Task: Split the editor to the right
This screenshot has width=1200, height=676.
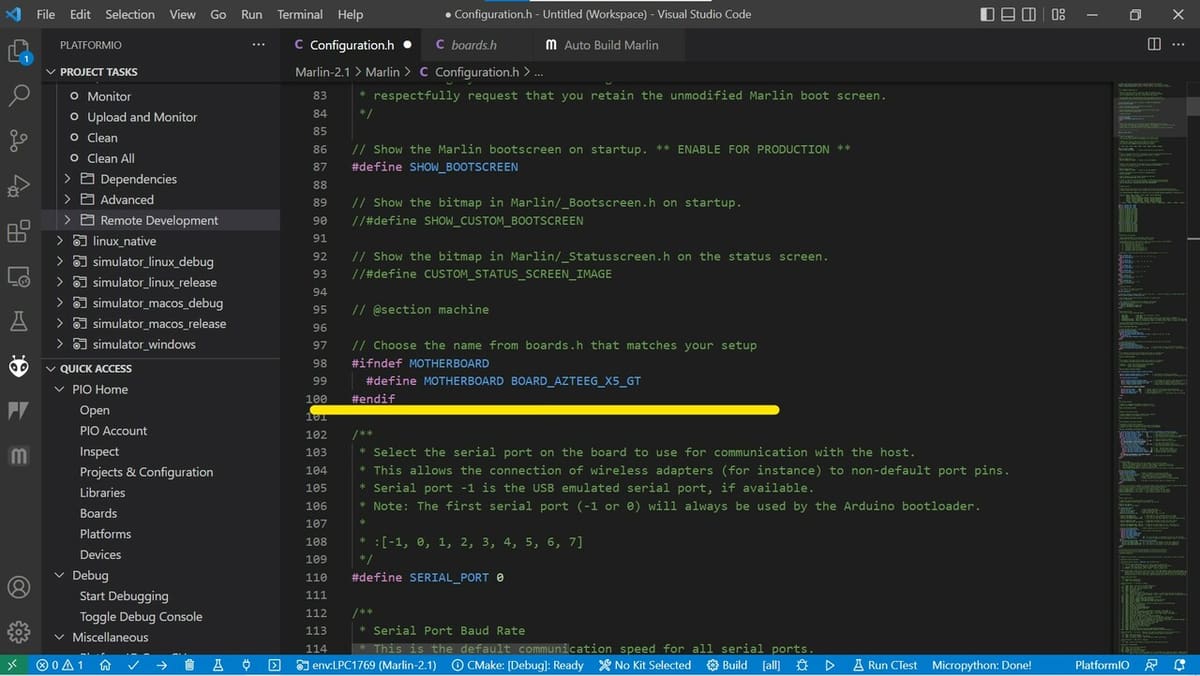Action: pos(1154,44)
